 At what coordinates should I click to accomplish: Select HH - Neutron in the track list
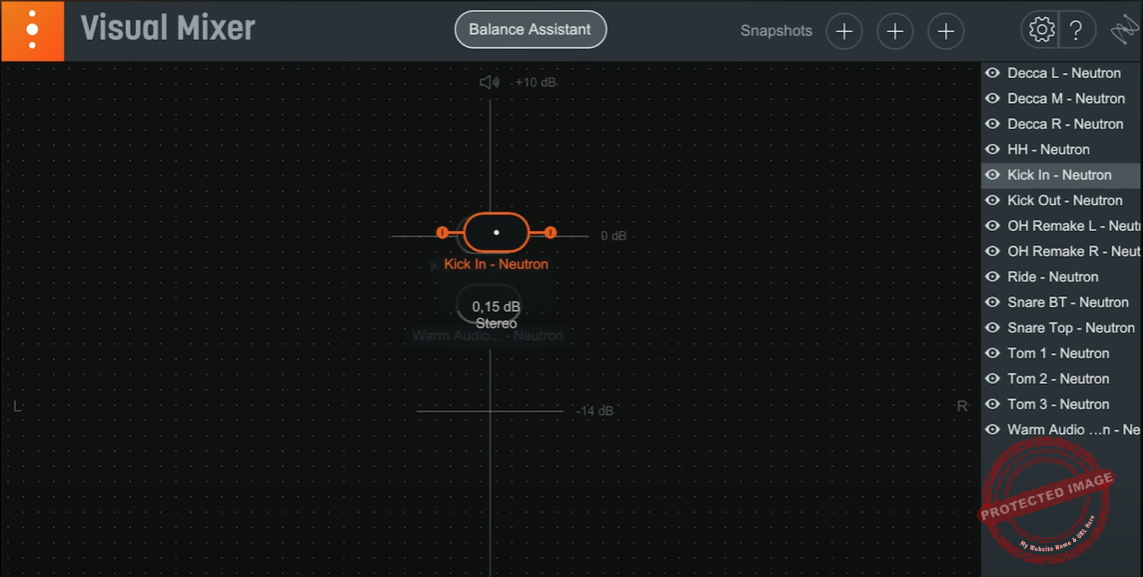tap(1048, 149)
